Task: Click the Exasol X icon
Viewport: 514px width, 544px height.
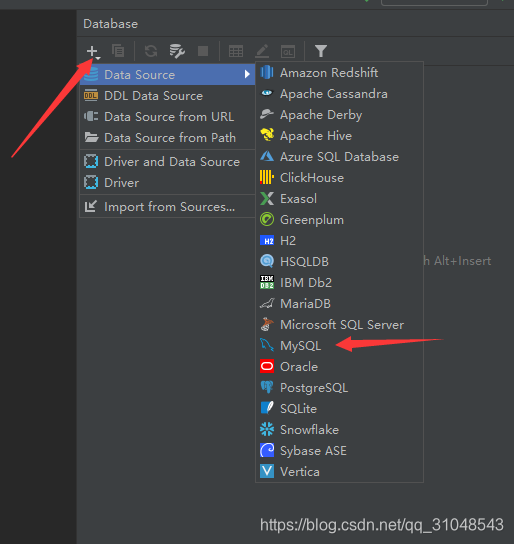Action: pos(267,198)
